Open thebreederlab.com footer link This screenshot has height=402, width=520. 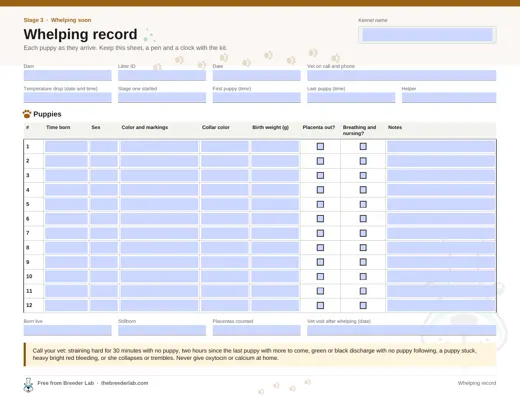tap(124, 383)
